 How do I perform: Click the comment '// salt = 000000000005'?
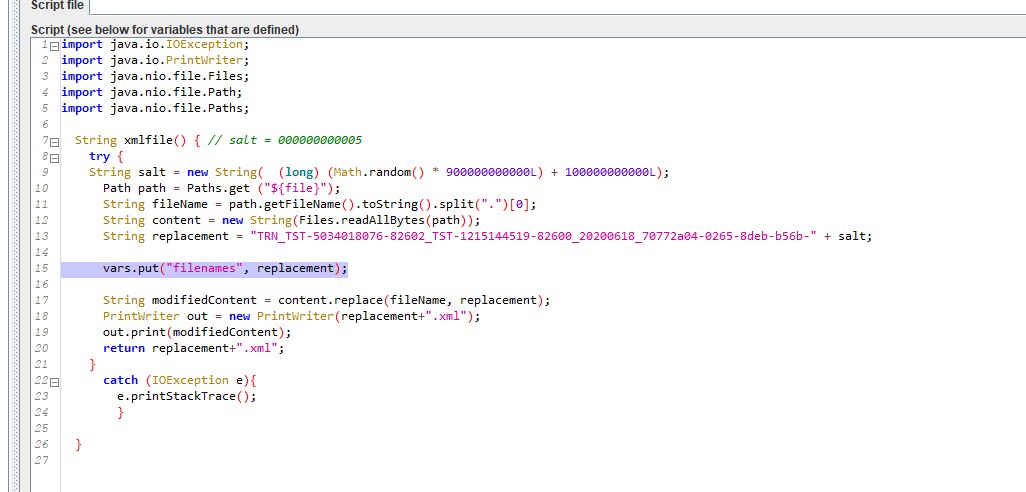[285, 140]
